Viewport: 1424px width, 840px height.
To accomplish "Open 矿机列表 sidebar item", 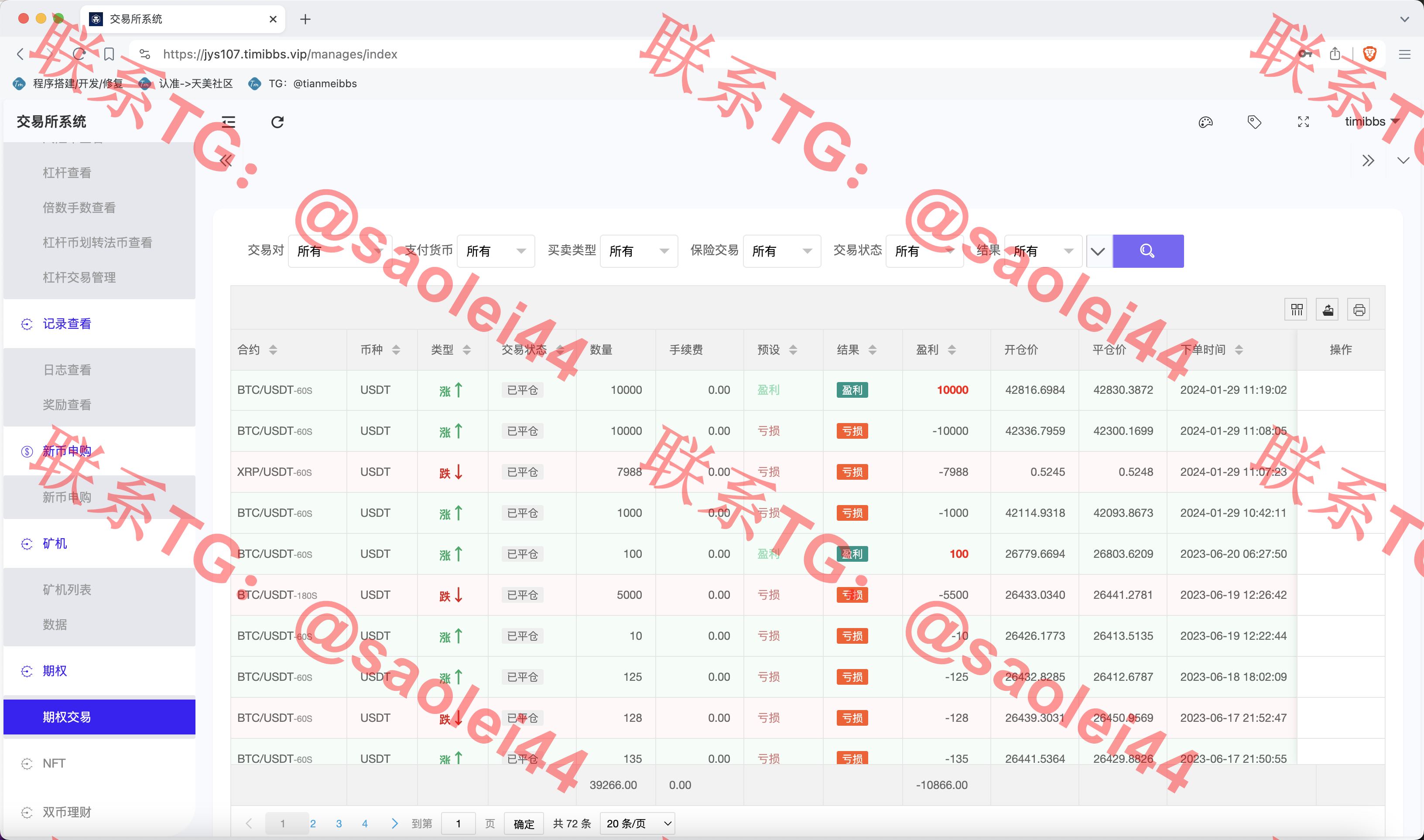I will pos(99,589).
